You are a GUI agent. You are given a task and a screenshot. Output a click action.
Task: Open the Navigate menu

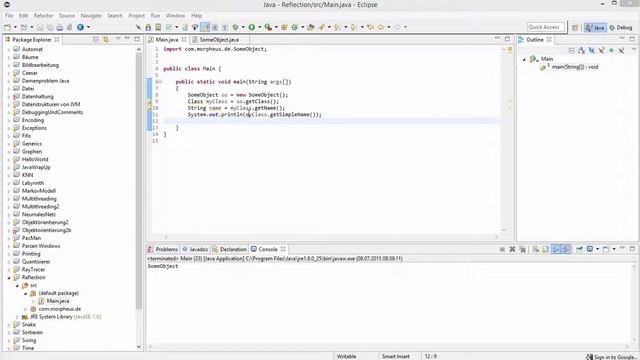(91, 16)
